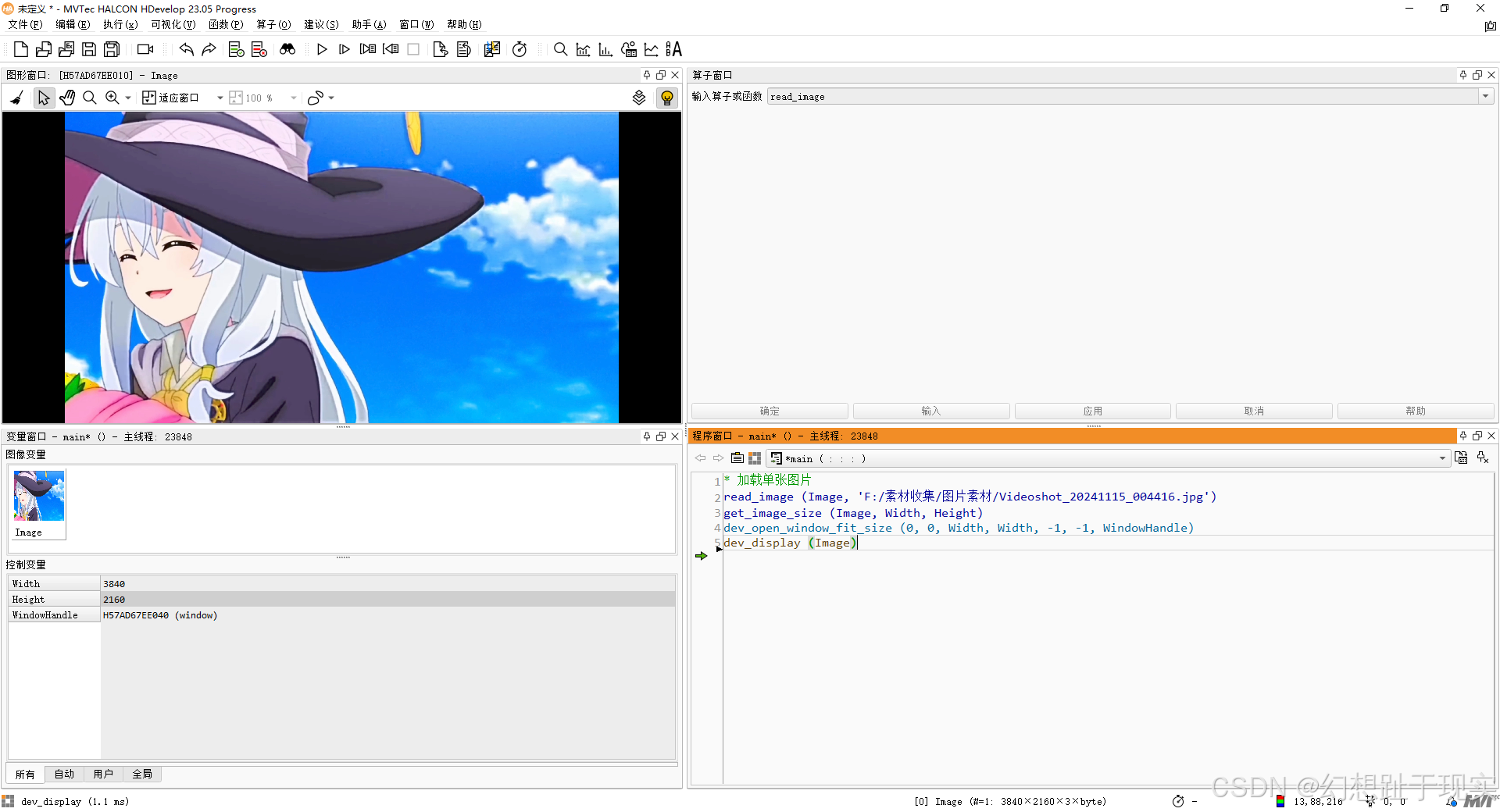This screenshot has height=812, width=1500.
Task: Click the 确定 button in operator window
Action: [770, 411]
